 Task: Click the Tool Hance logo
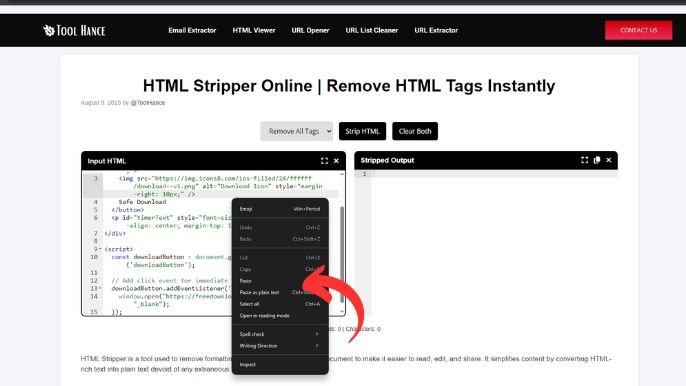pos(74,30)
